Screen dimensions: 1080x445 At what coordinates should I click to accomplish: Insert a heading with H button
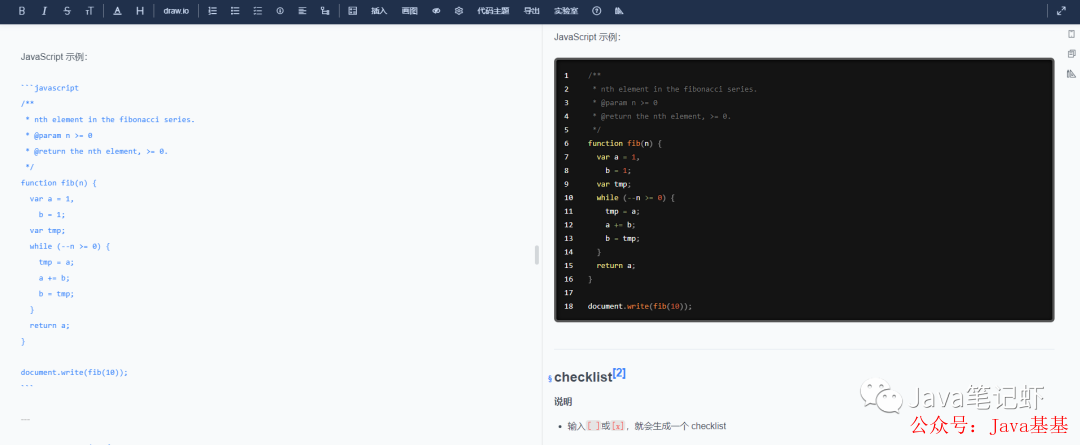click(140, 11)
